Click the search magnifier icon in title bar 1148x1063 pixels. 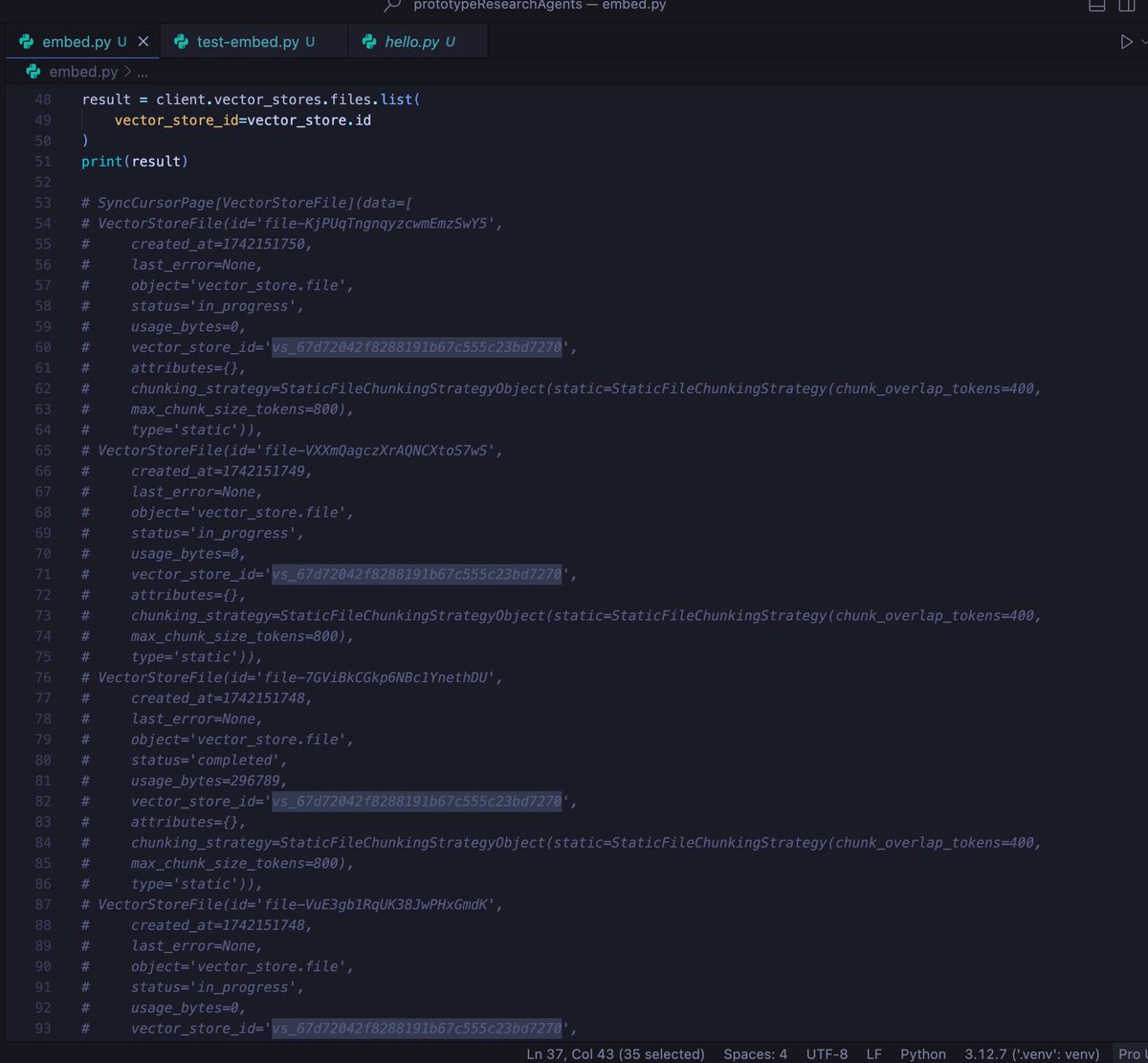tap(391, 5)
